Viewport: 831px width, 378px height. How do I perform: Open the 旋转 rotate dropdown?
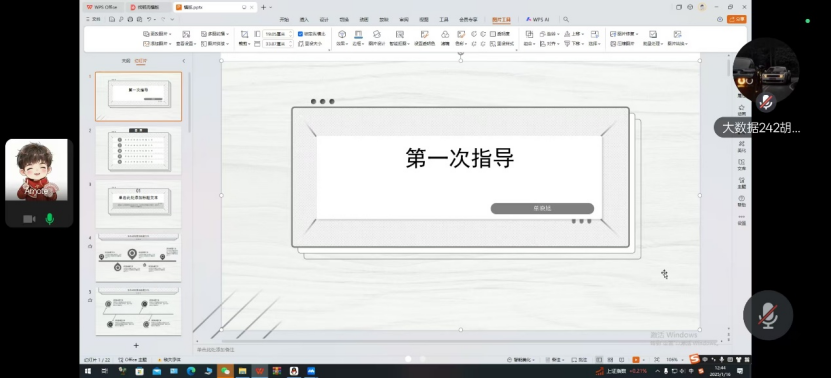(x=550, y=34)
